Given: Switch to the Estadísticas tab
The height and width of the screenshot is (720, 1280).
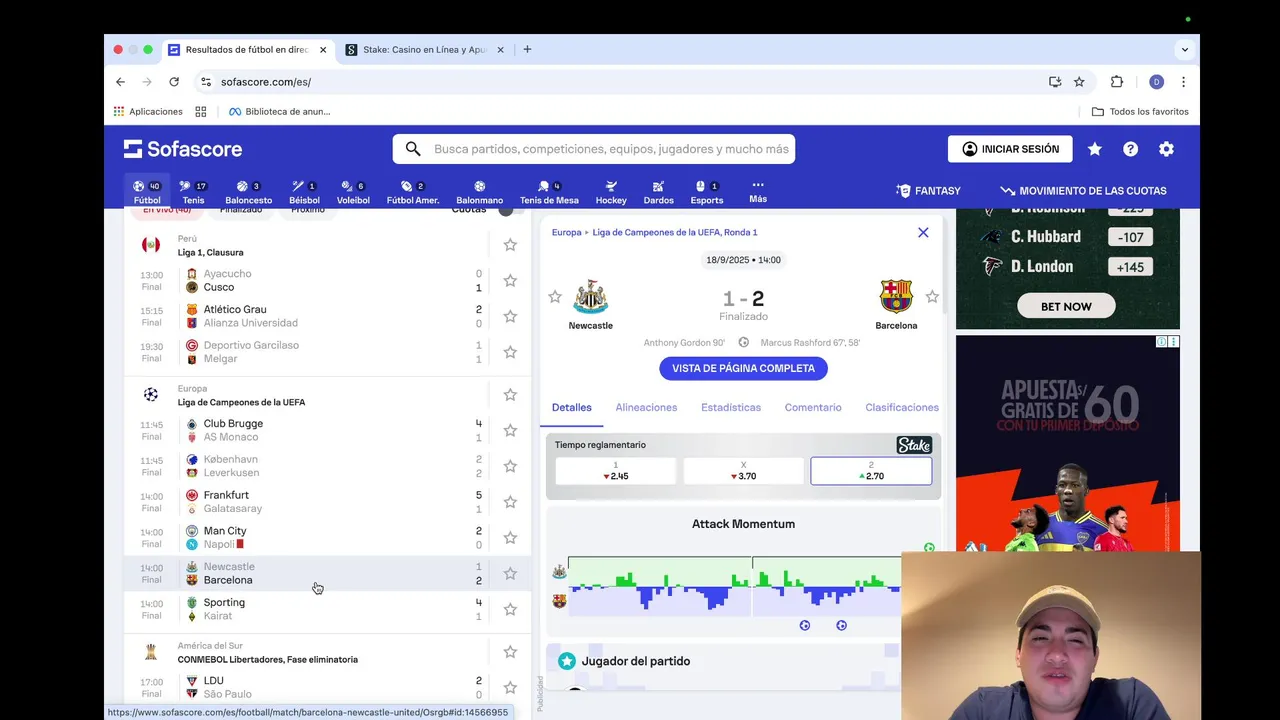Looking at the screenshot, I should (731, 407).
